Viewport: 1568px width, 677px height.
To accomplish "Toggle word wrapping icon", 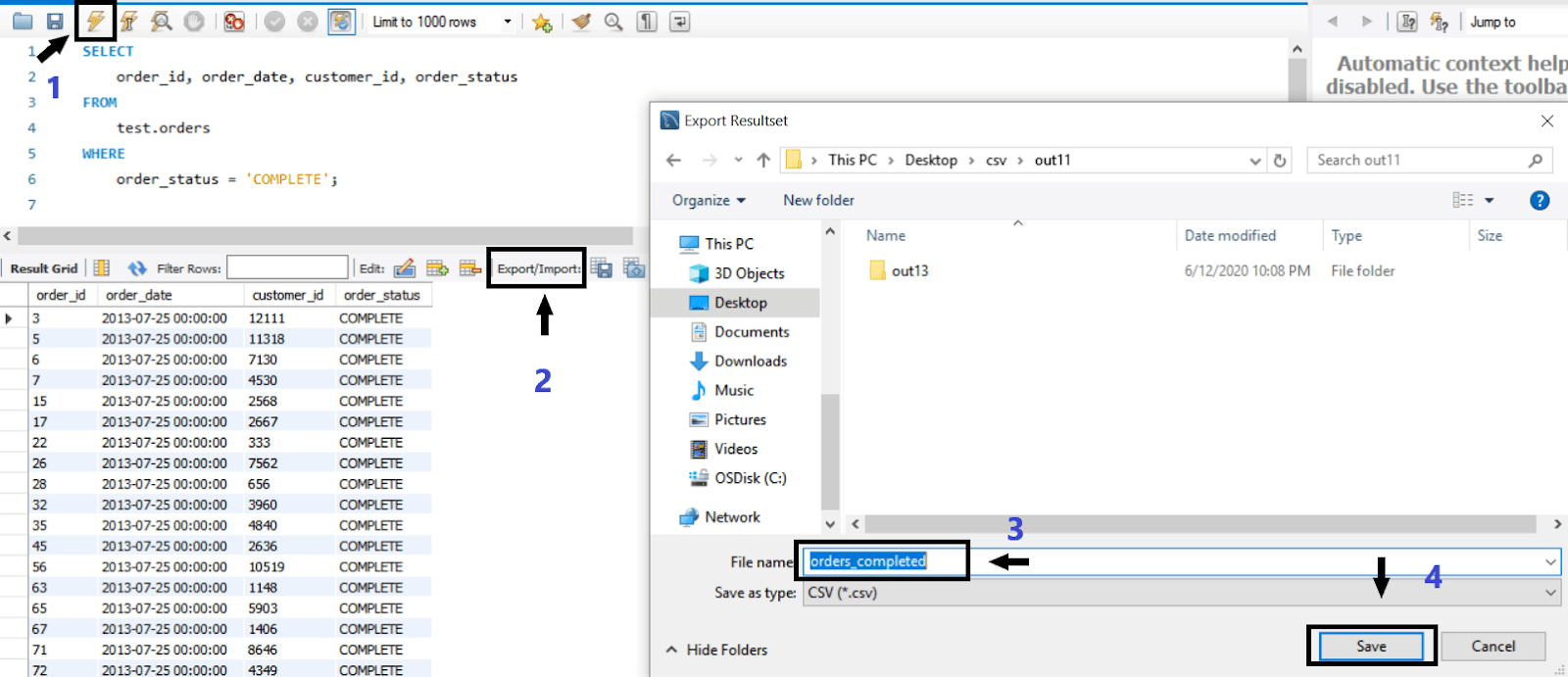I will point(679,22).
